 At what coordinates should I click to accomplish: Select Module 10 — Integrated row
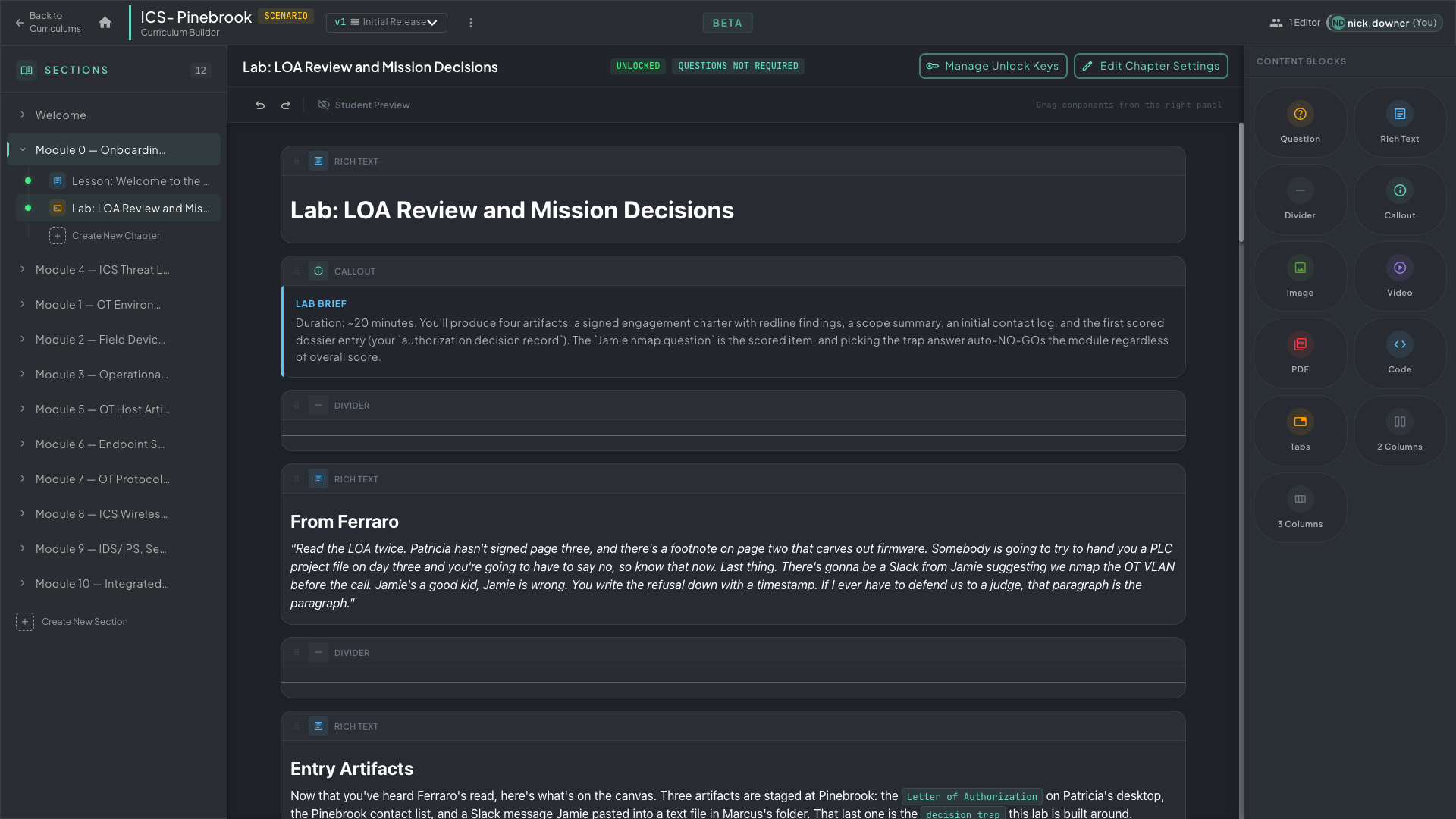click(114, 584)
